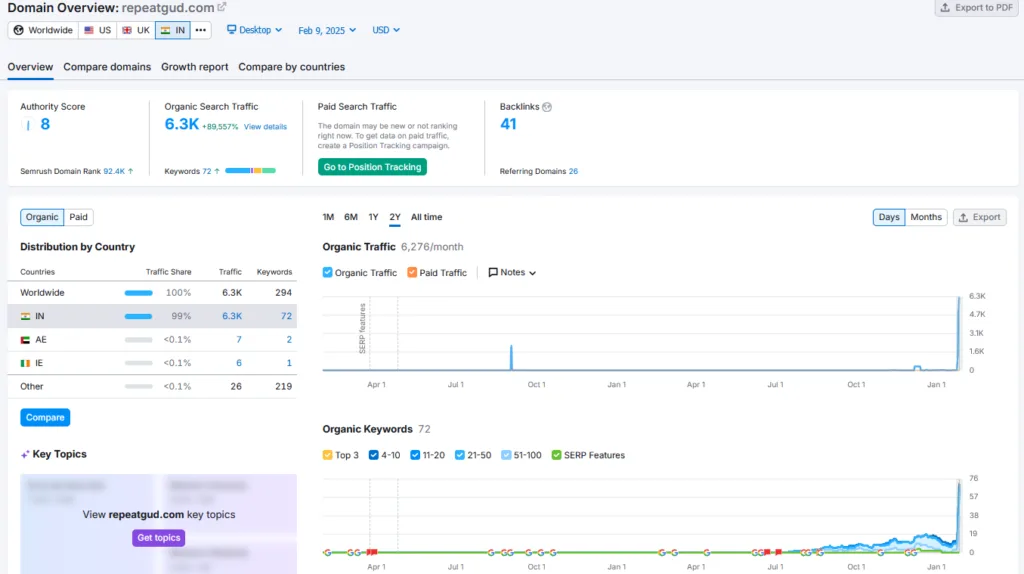
Task: Click the Other row in country table
Action: 152,387
